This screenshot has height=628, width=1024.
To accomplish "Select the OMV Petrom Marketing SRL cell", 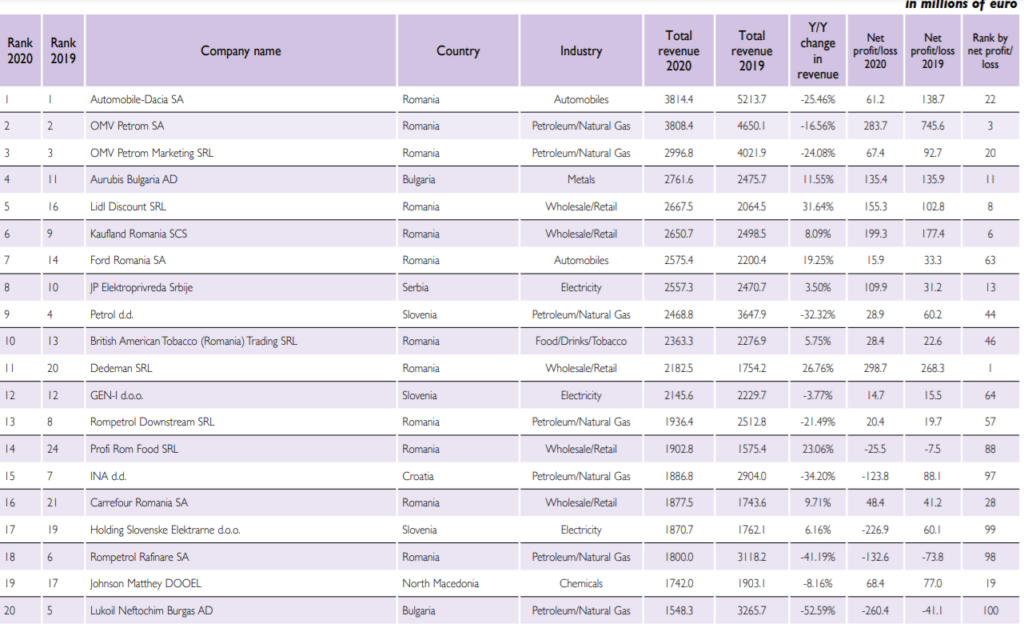I will 152,153.
